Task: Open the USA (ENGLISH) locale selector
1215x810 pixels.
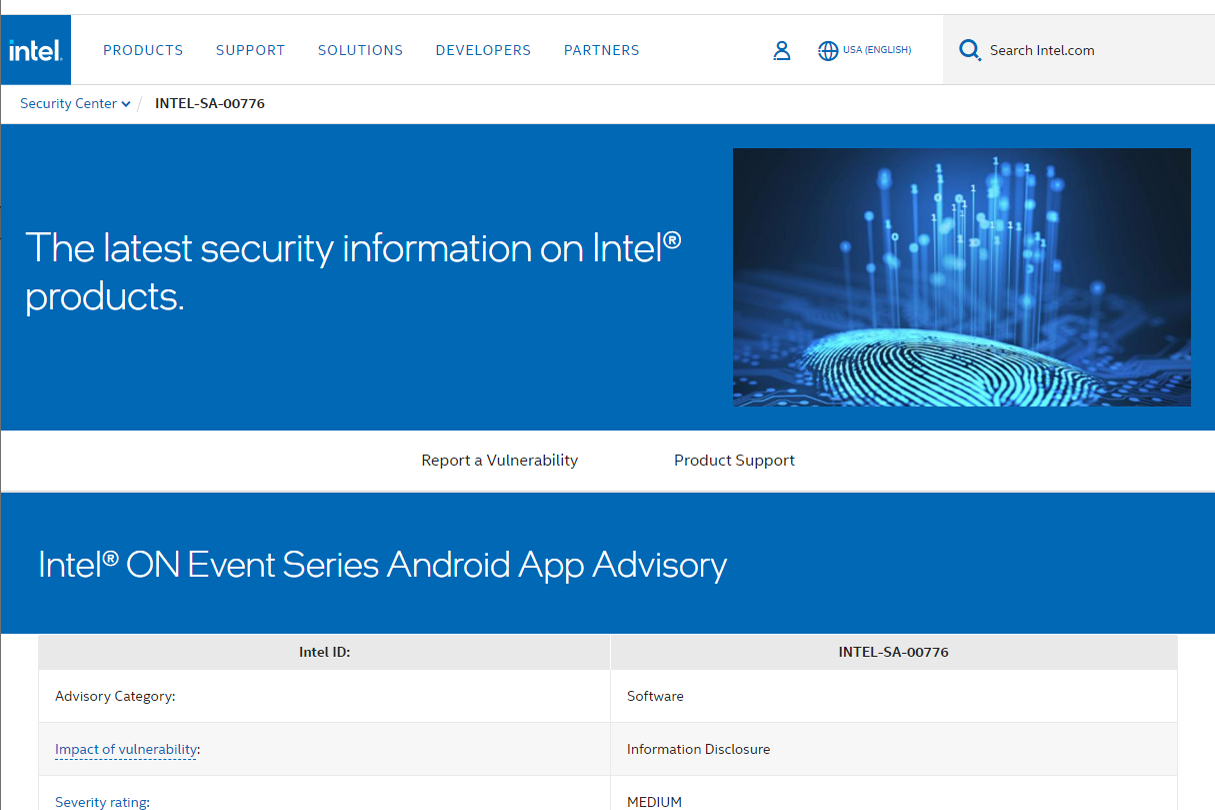Action: click(876, 50)
